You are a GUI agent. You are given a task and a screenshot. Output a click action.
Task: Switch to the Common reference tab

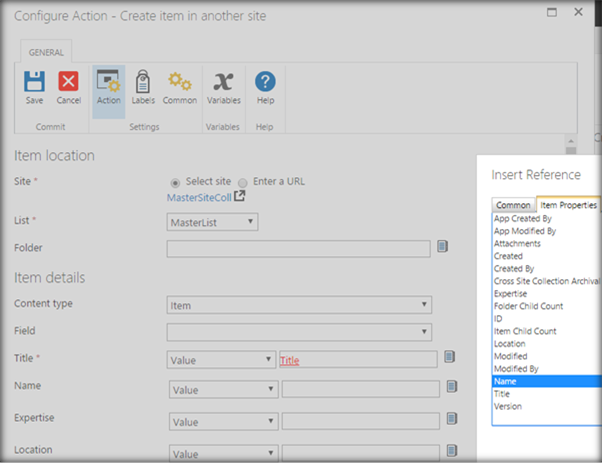coord(514,205)
